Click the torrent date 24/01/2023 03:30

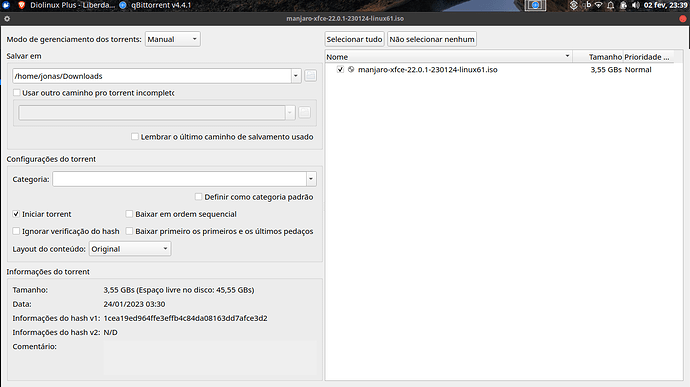coord(134,304)
